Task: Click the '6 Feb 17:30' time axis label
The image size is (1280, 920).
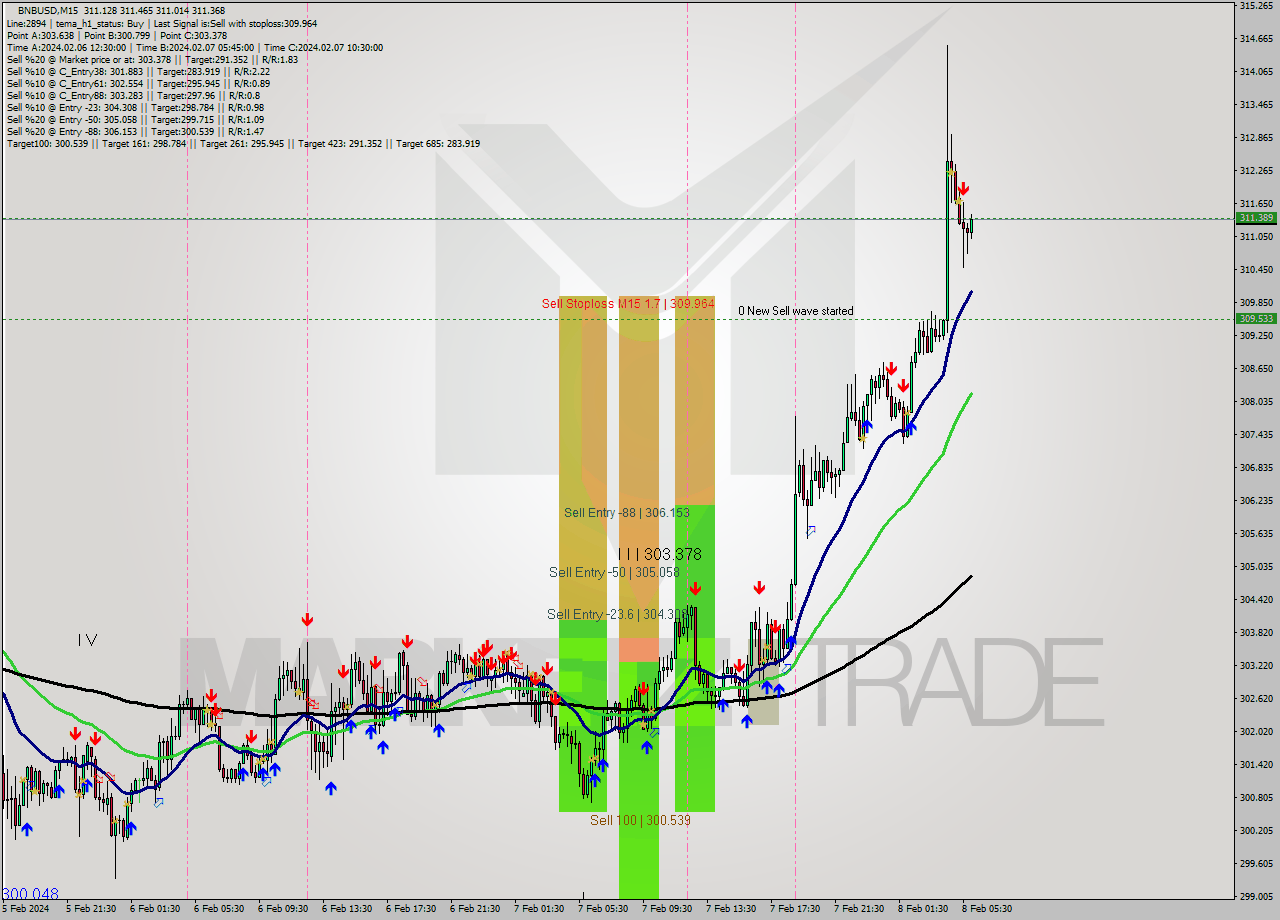Action: point(411,909)
